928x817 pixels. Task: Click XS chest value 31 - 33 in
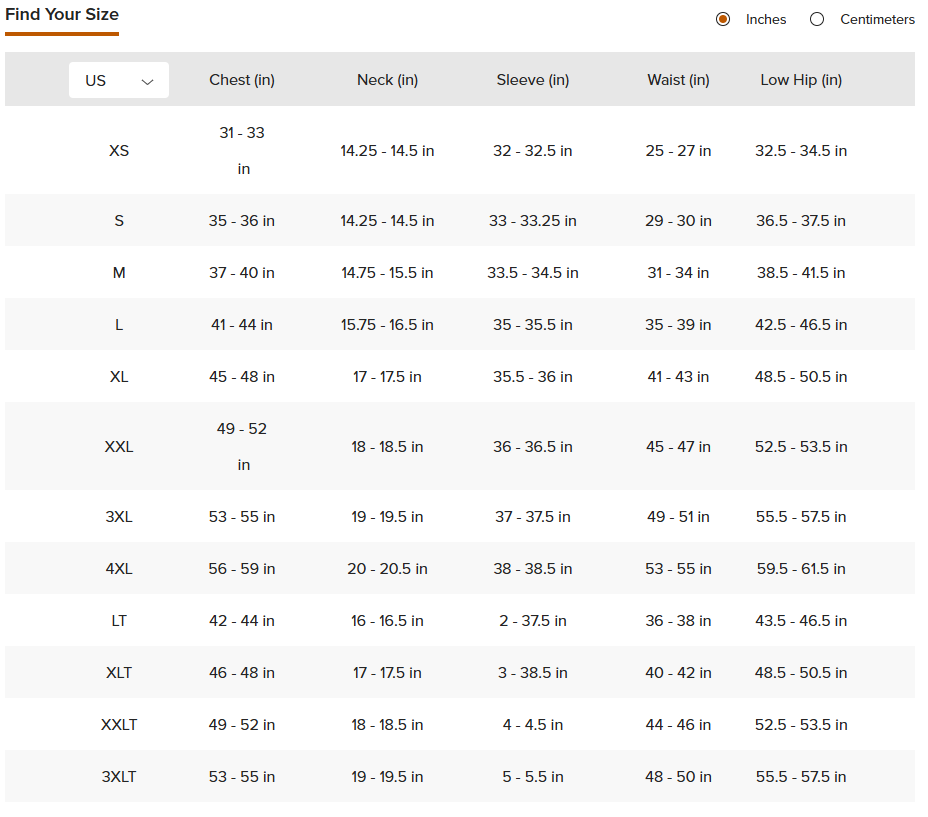(242, 151)
